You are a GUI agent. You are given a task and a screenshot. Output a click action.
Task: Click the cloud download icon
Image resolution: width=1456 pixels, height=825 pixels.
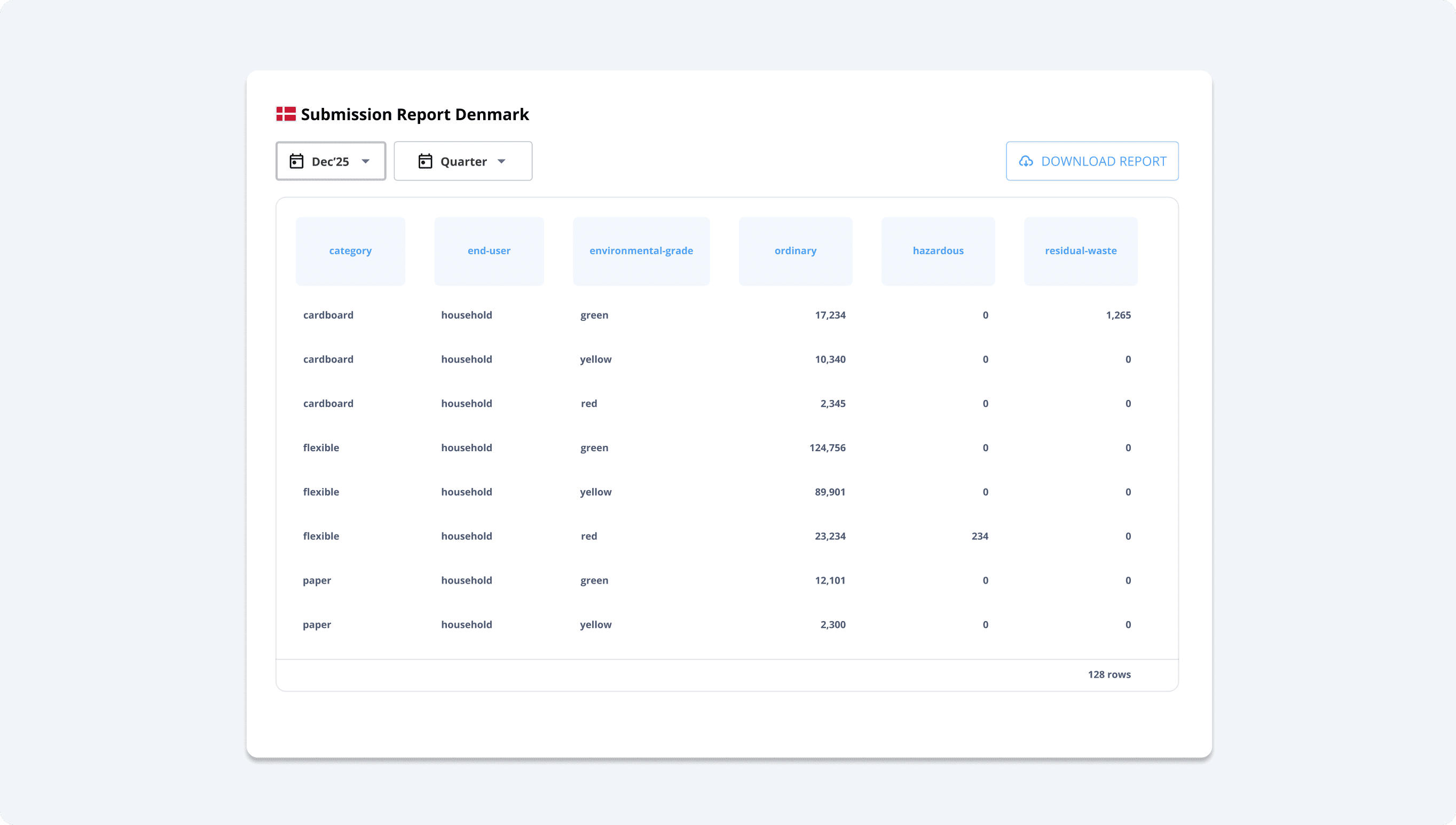[1026, 161]
